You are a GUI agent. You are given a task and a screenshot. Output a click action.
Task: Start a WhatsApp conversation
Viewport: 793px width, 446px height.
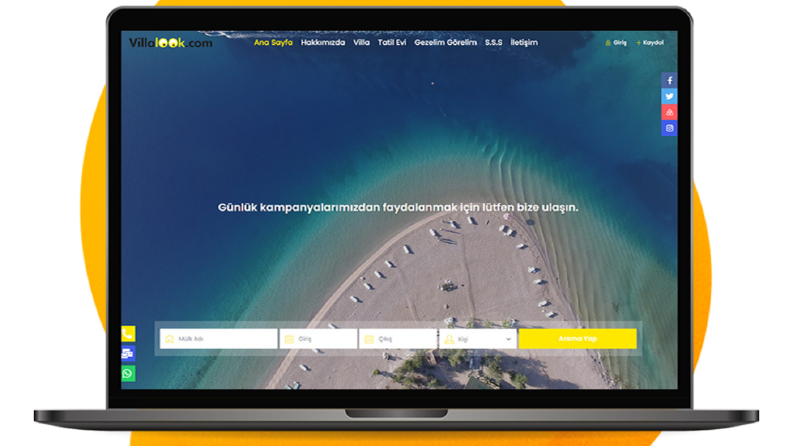click(128, 374)
